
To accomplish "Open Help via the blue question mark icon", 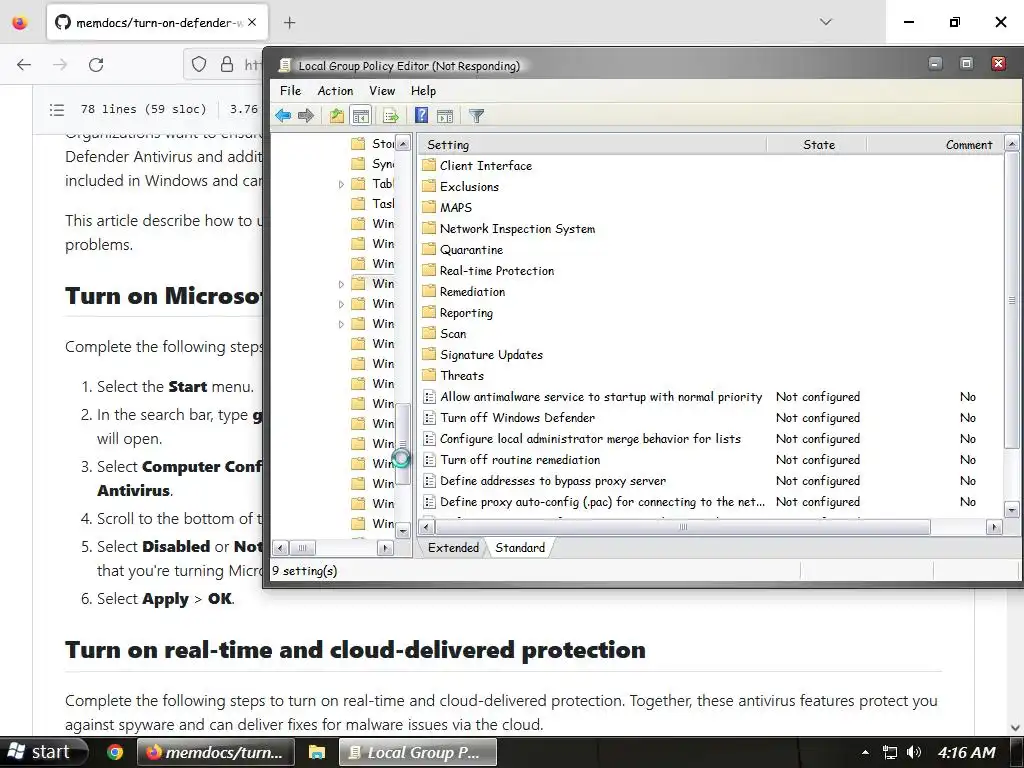I will pyautogui.click(x=421, y=116).
